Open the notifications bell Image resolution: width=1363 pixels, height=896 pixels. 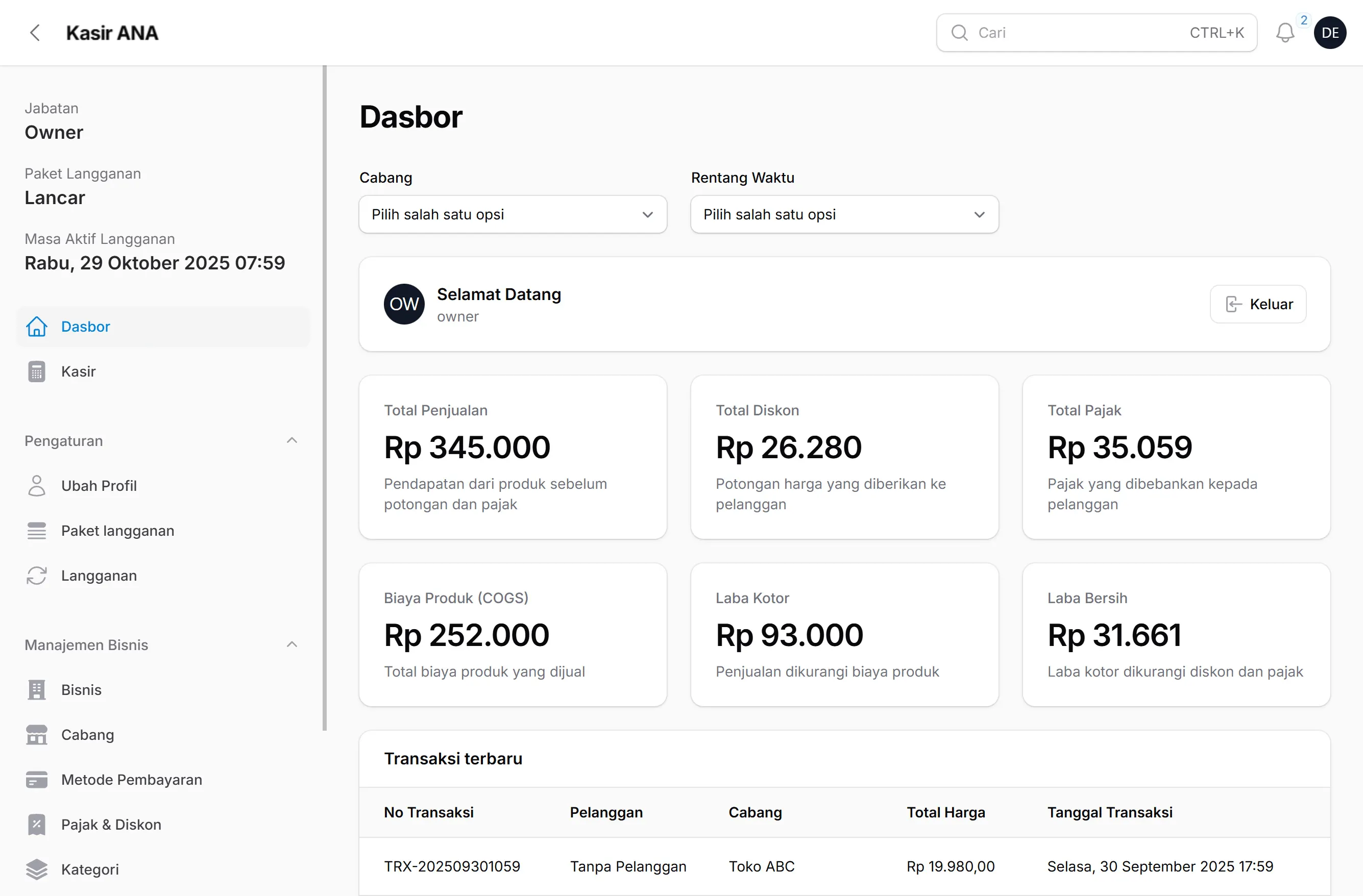pos(1284,33)
